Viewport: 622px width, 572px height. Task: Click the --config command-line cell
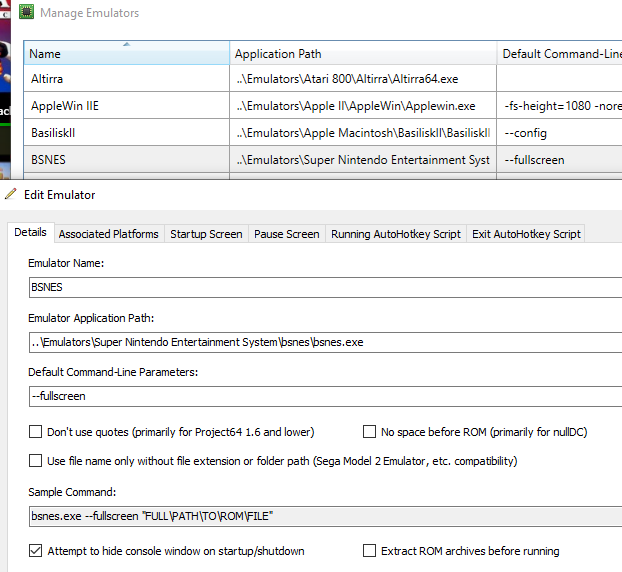[x=559, y=132]
